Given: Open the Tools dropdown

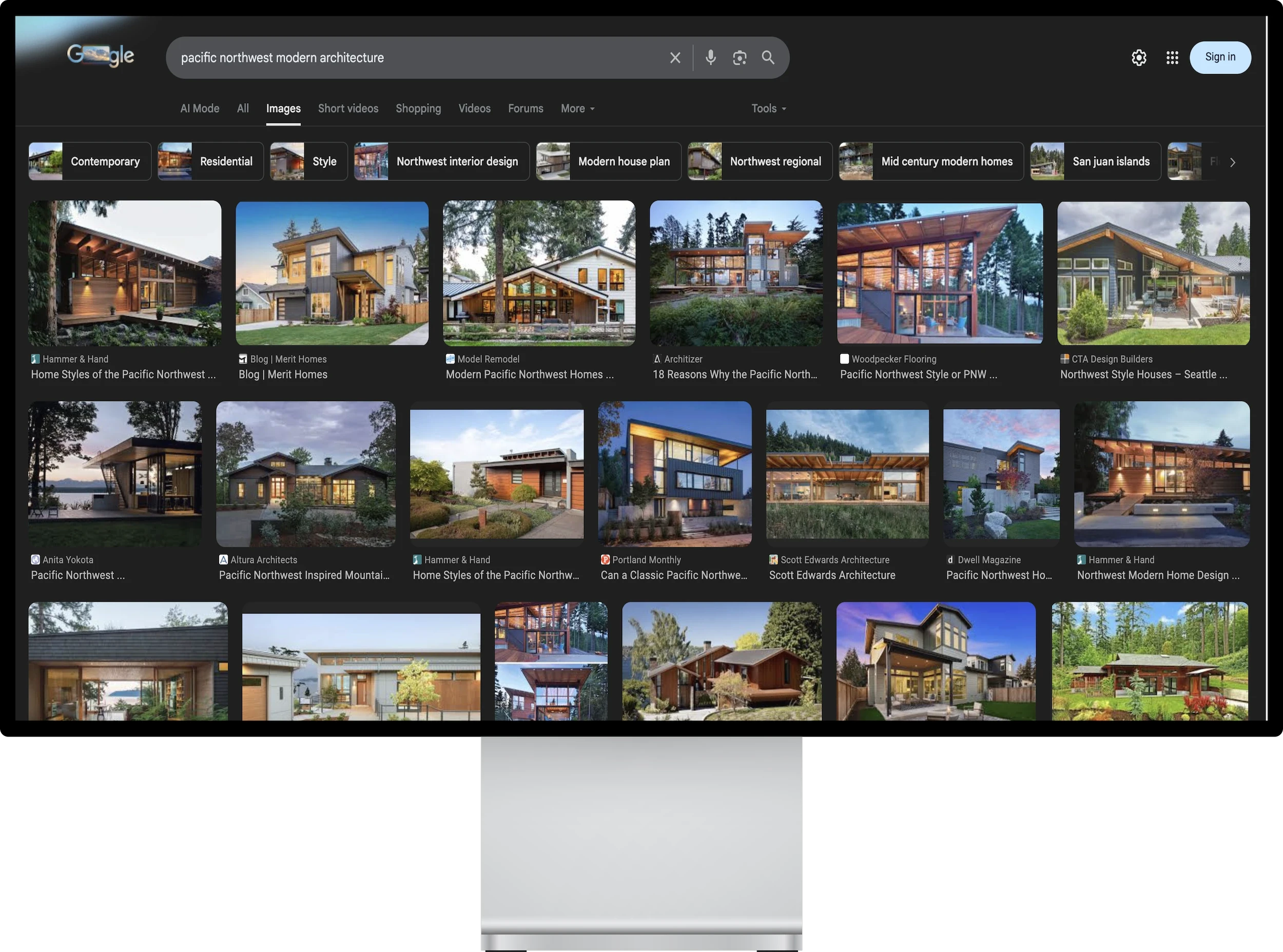Looking at the screenshot, I should click(768, 108).
